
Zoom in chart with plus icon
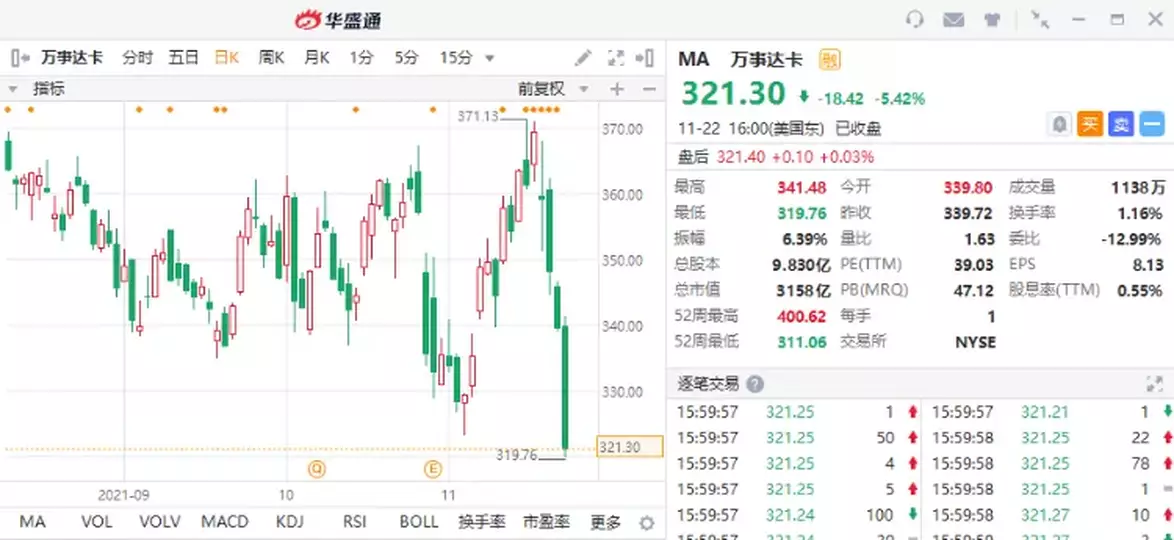click(x=617, y=89)
